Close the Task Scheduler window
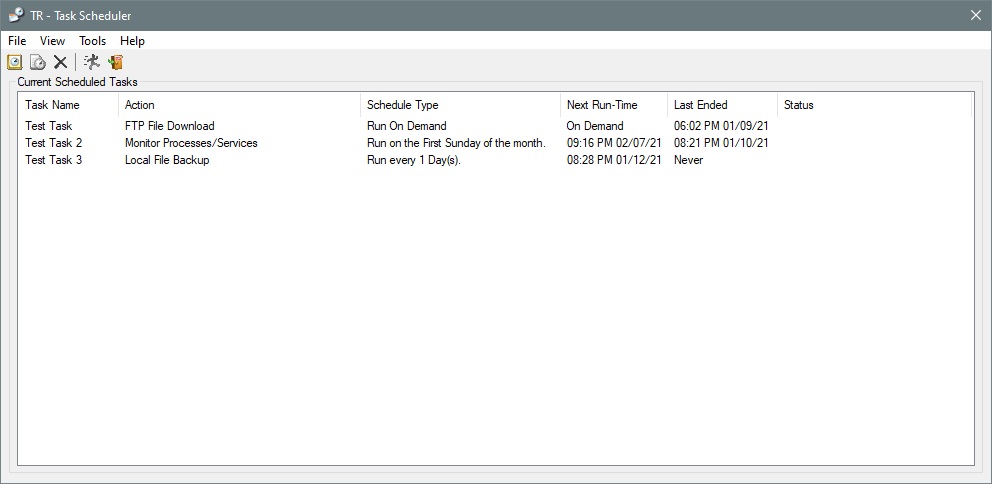The height and width of the screenshot is (484, 992). pyautogui.click(x=976, y=15)
